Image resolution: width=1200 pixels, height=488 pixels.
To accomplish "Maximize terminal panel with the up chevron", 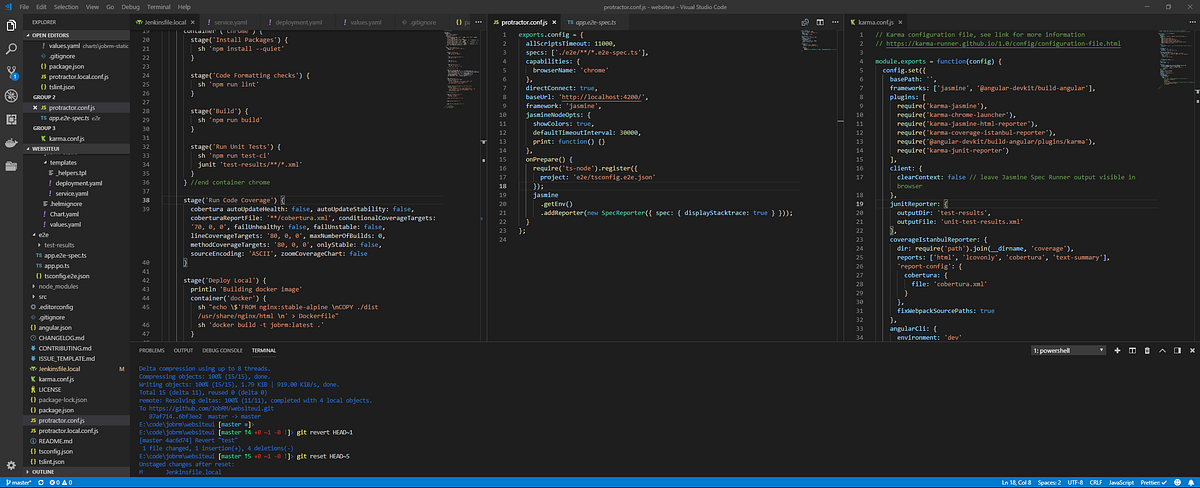I will click(x=1162, y=351).
